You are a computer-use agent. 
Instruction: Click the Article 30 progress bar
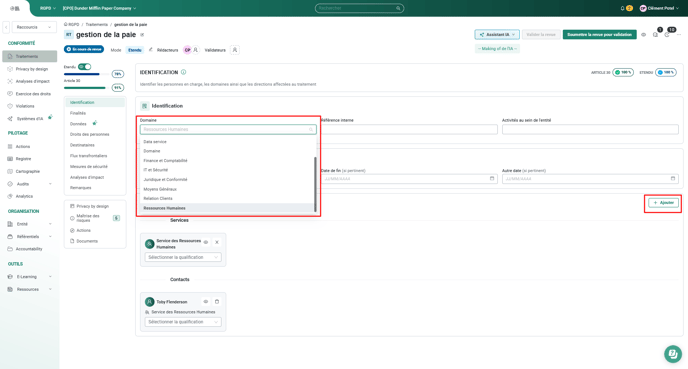click(85, 88)
